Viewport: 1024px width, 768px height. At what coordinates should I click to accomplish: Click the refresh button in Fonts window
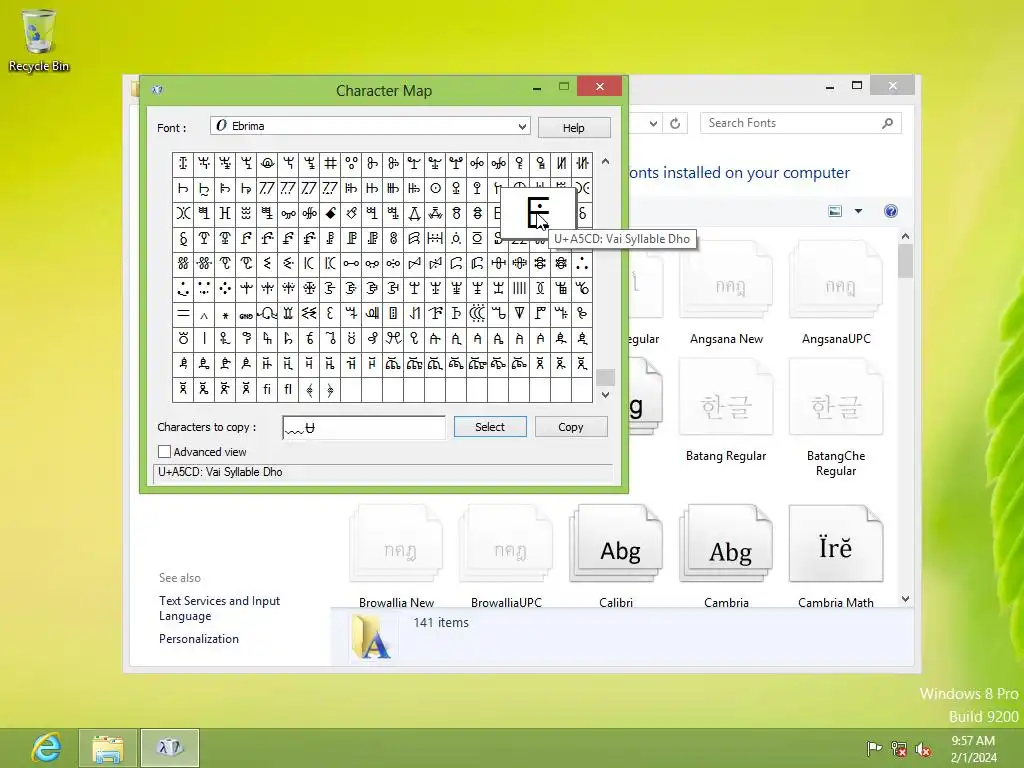coord(675,123)
